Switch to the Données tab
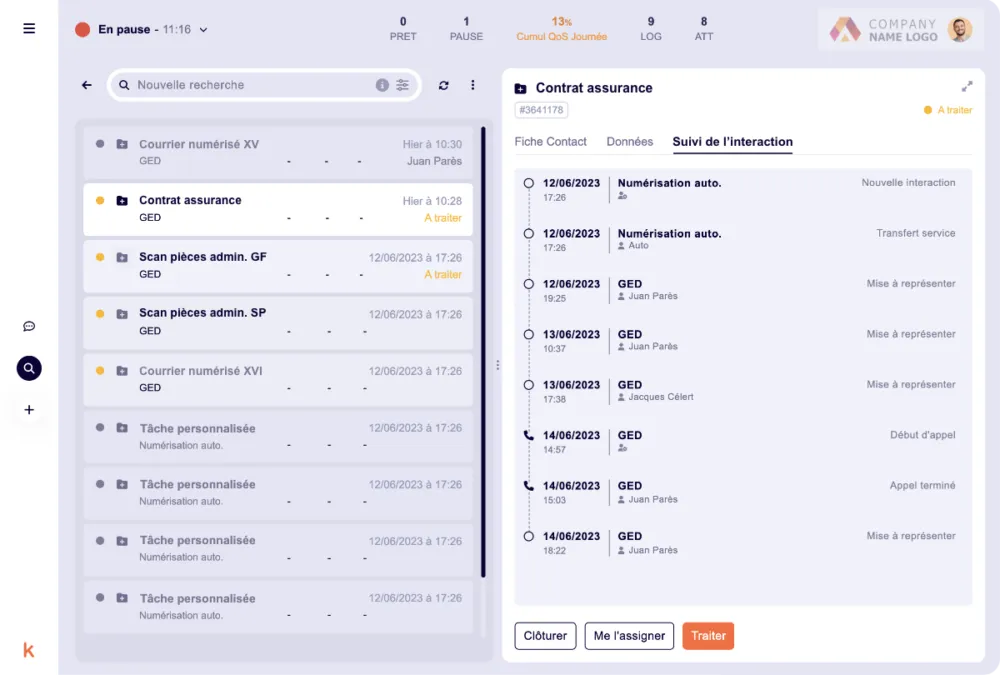1000x675 pixels. point(630,142)
